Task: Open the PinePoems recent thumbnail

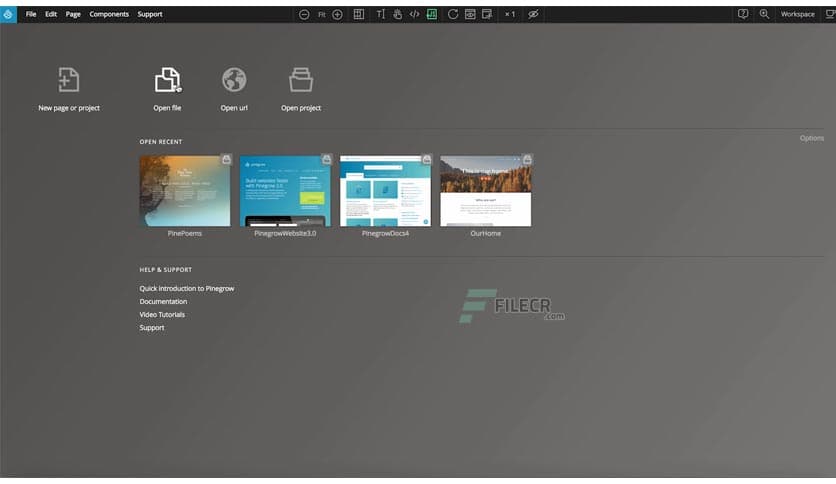Action: (x=185, y=191)
